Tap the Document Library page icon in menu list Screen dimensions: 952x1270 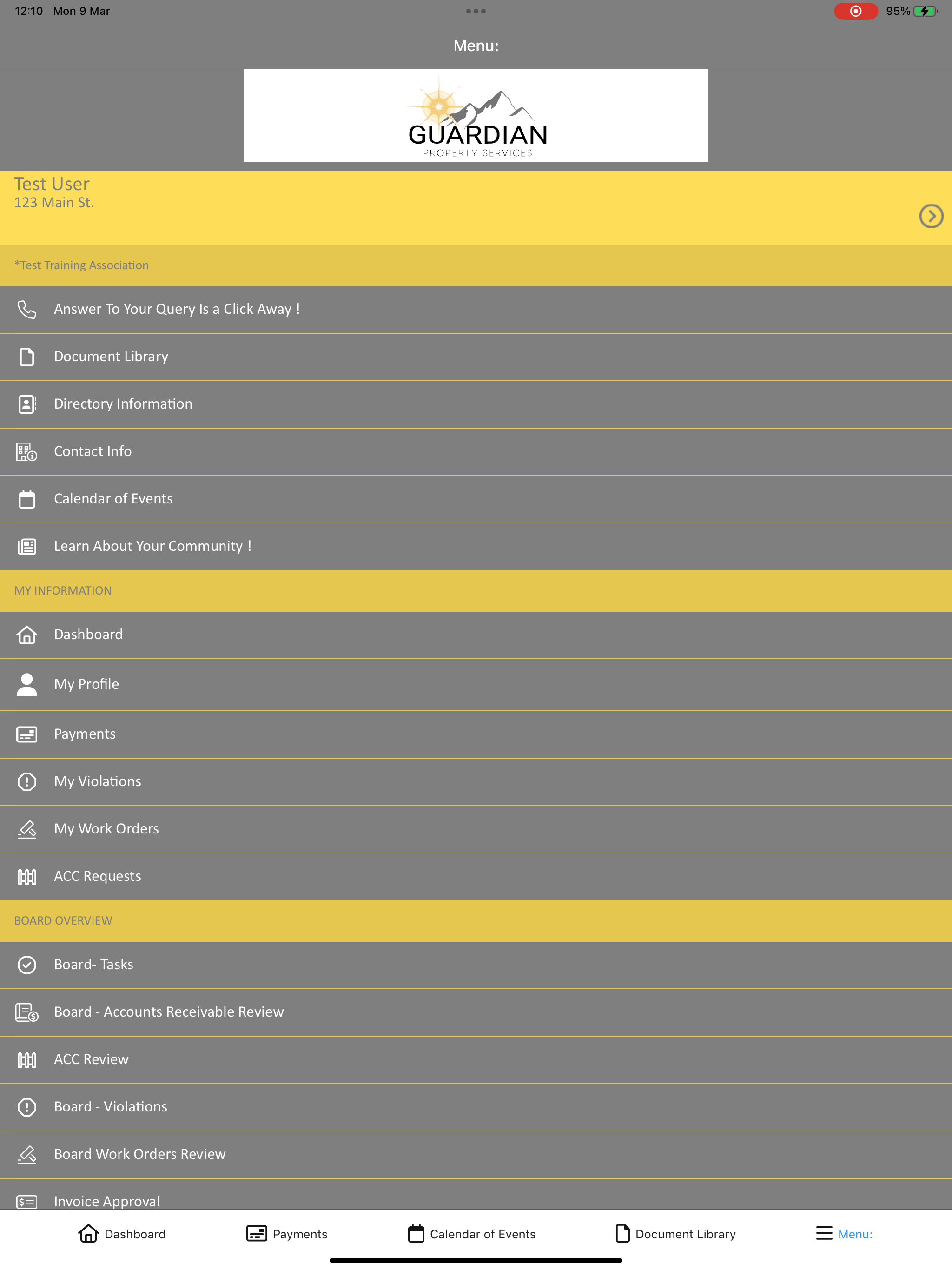tap(26, 357)
